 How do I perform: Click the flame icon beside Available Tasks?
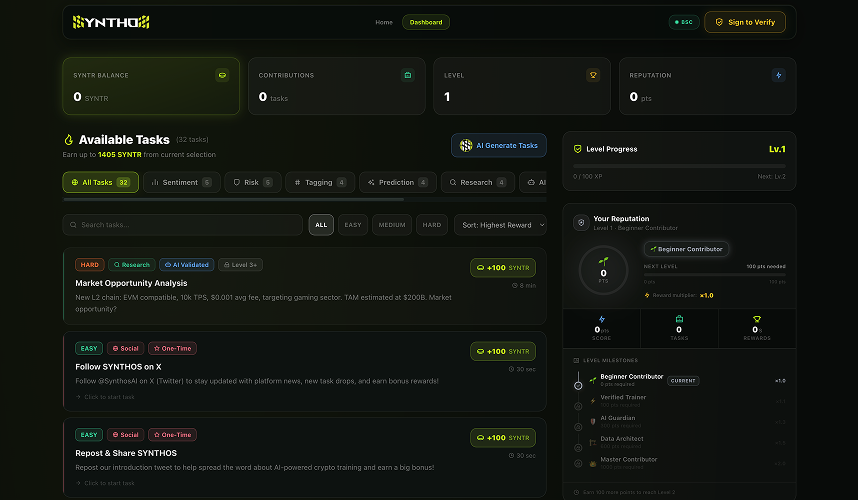point(68,140)
